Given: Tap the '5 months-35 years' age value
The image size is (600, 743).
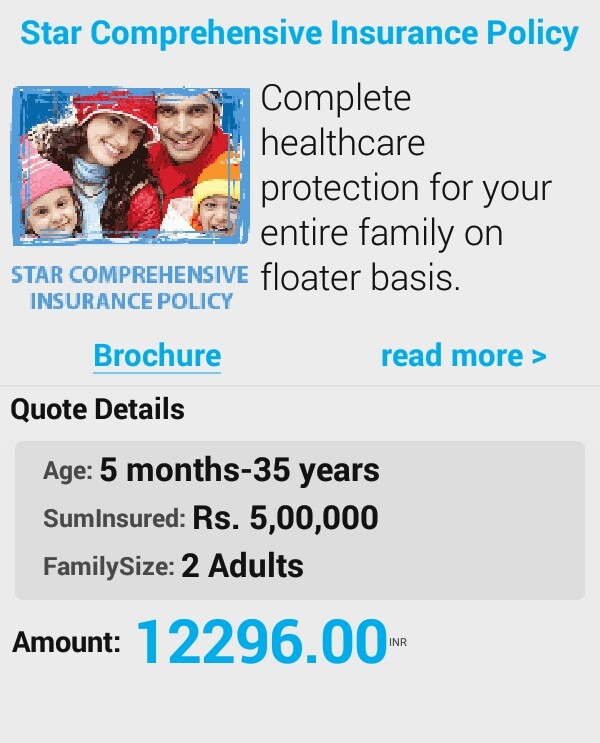Looking at the screenshot, I should click(239, 471).
